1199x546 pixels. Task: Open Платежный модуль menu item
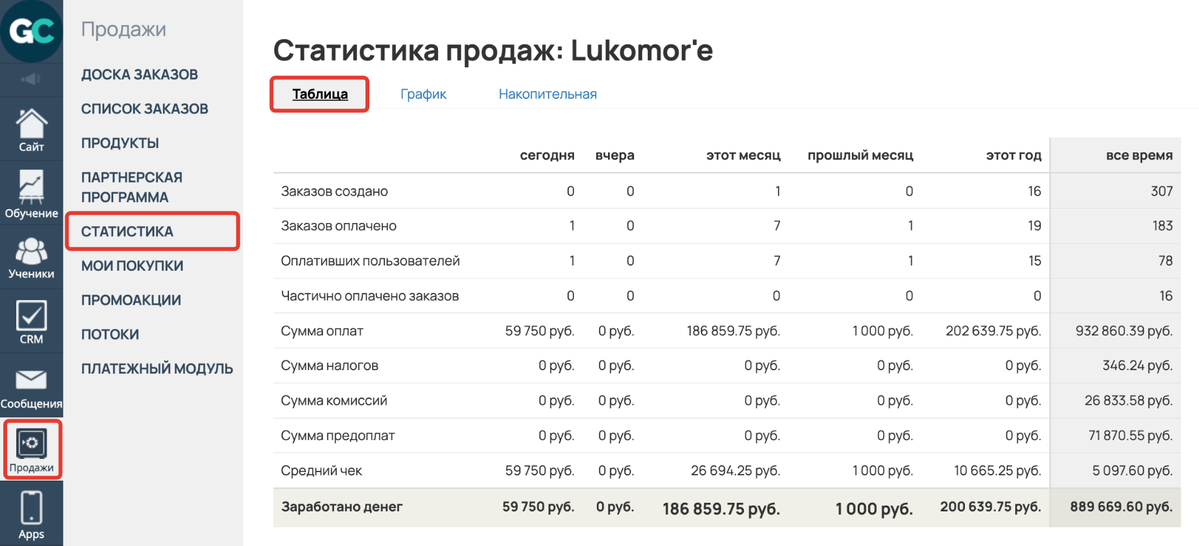(157, 369)
